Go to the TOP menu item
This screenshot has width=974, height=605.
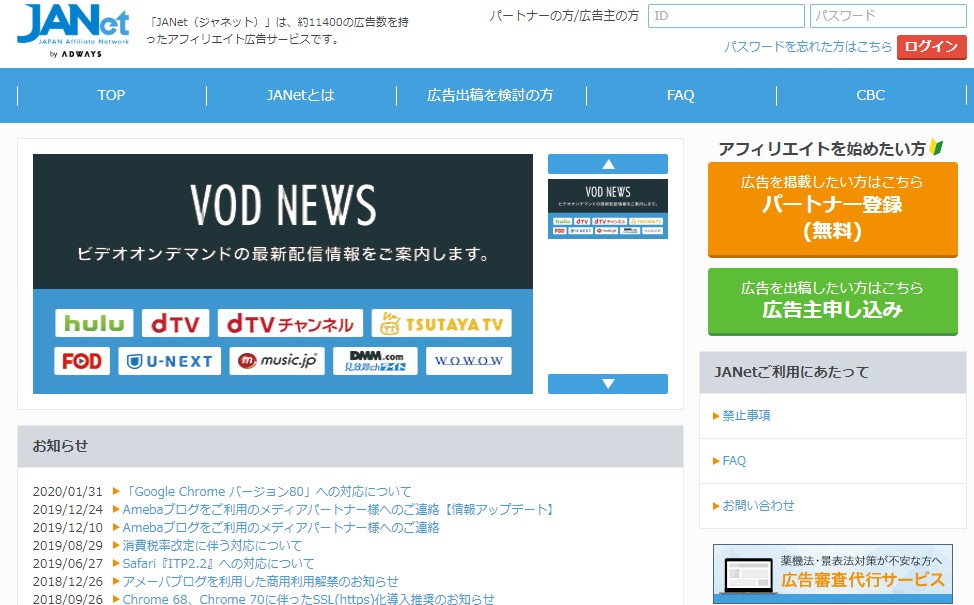point(111,95)
